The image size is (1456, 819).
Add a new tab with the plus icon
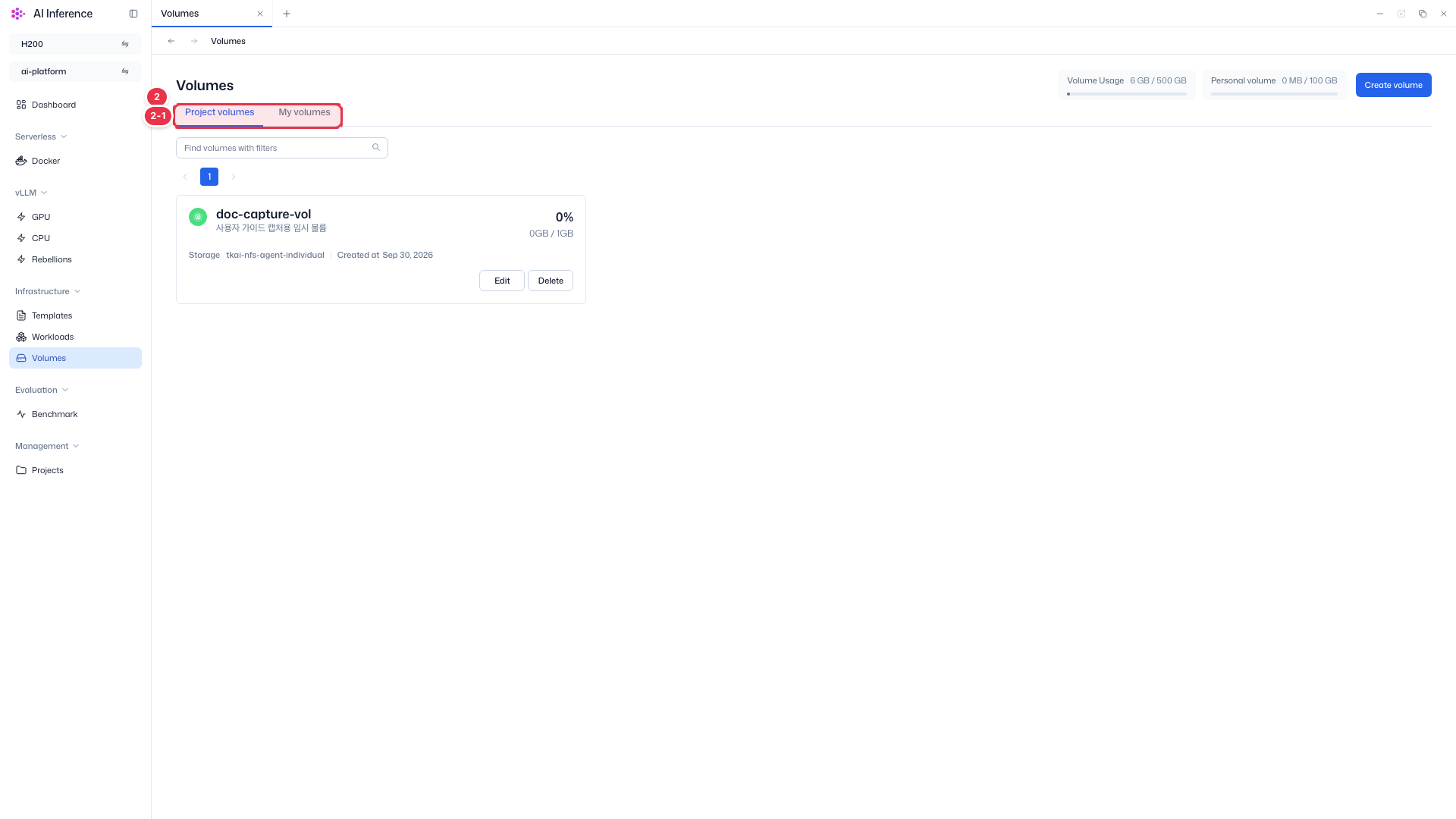(287, 14)
